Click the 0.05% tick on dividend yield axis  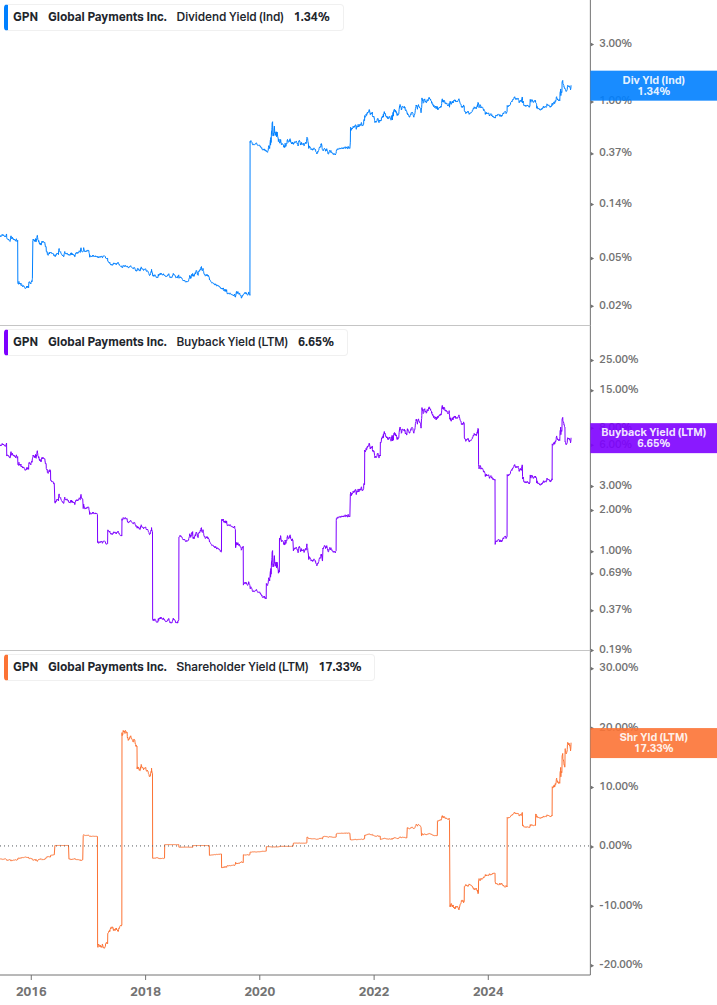[x=615, y=258]
